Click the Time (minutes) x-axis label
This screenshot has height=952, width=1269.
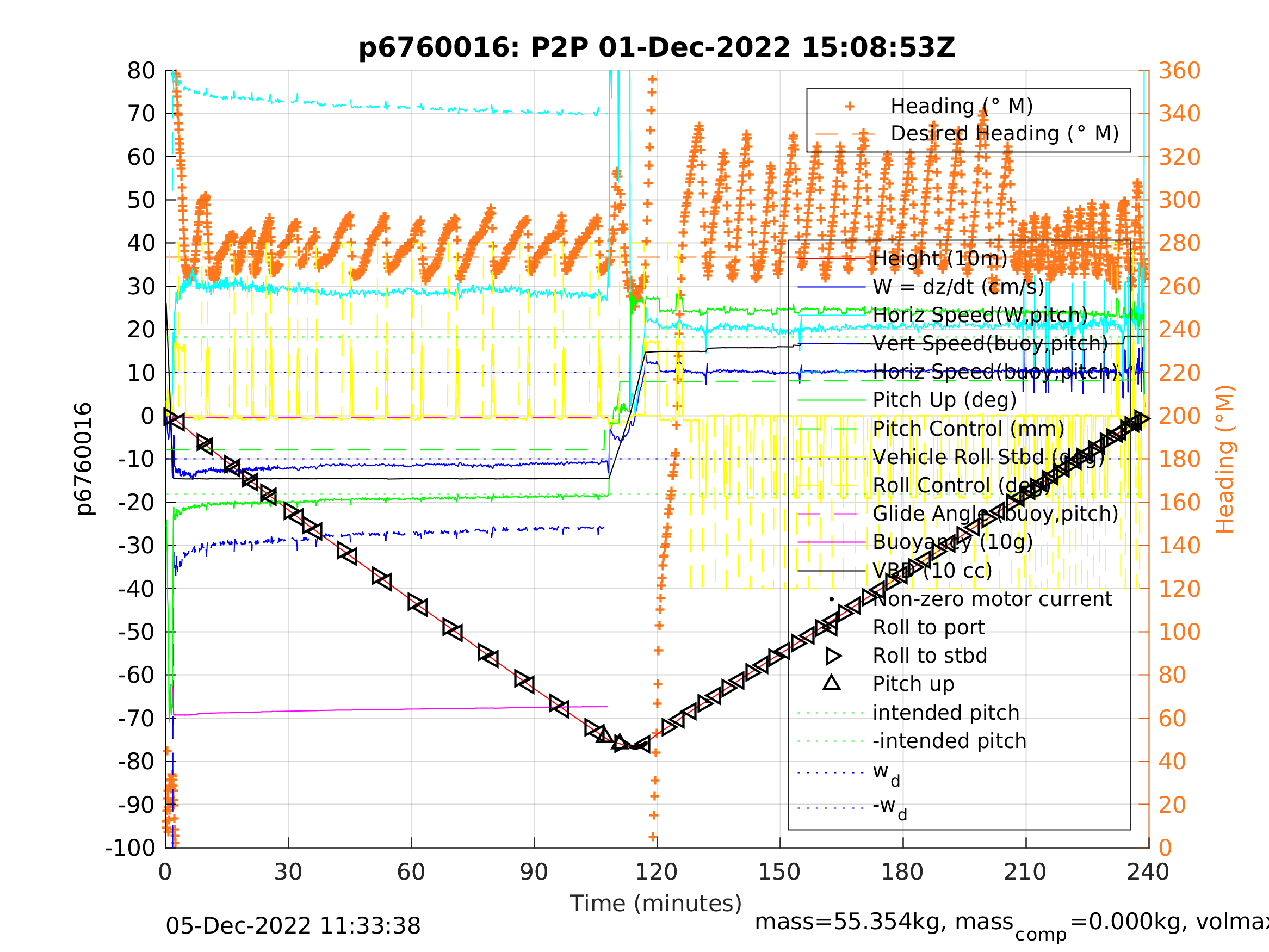tap(656, 903)
